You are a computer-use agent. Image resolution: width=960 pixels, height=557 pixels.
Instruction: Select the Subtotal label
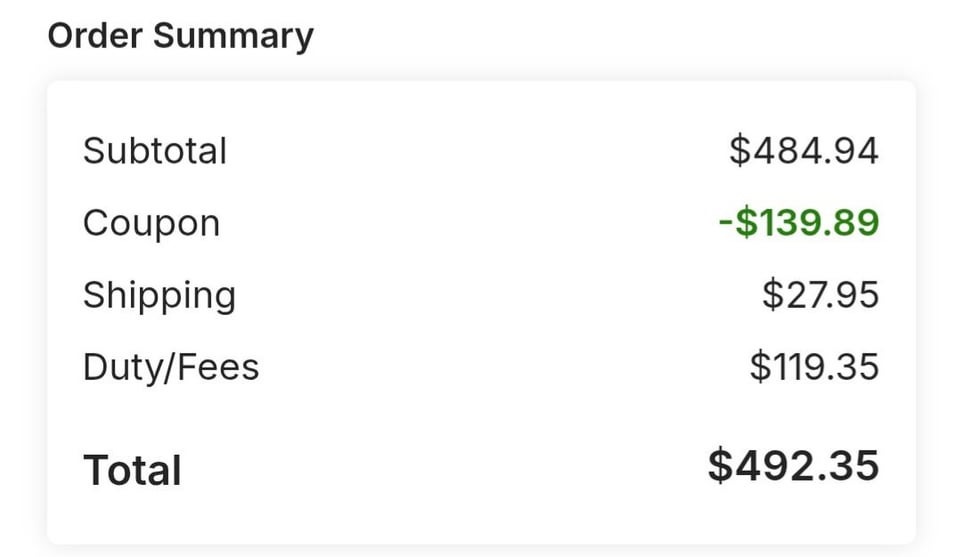(155, 151)
